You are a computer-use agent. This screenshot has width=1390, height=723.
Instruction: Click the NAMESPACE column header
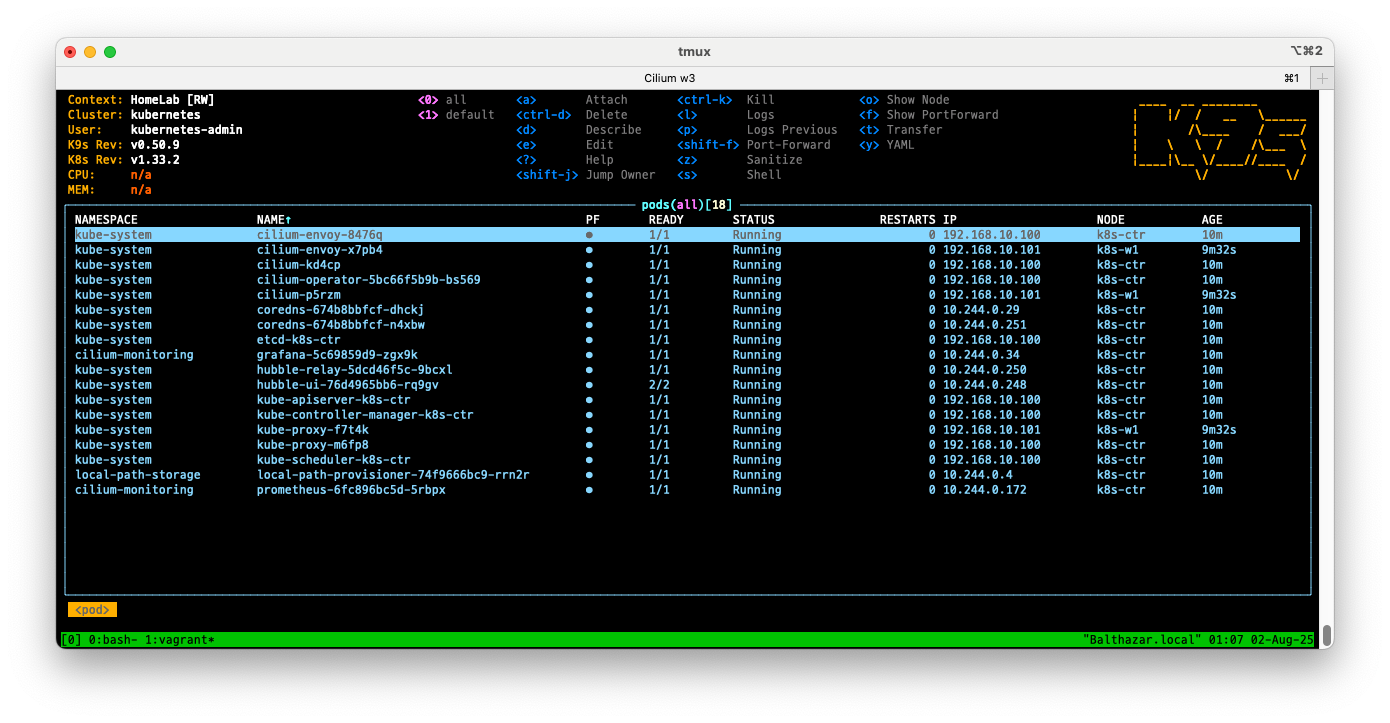pos(106,220)
